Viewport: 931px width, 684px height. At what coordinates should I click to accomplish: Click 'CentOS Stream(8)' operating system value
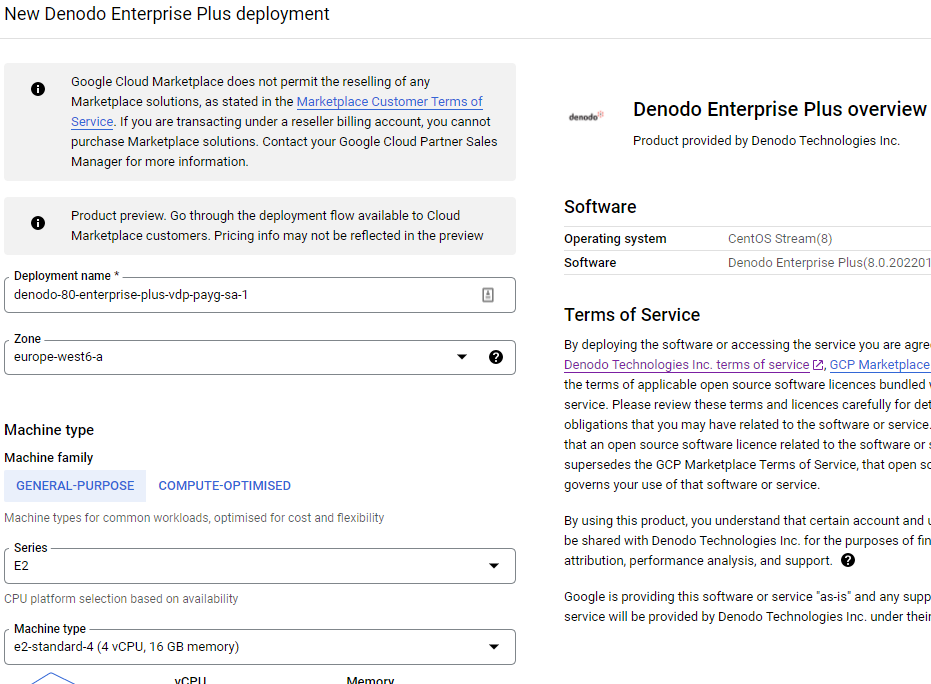[780, 239]
